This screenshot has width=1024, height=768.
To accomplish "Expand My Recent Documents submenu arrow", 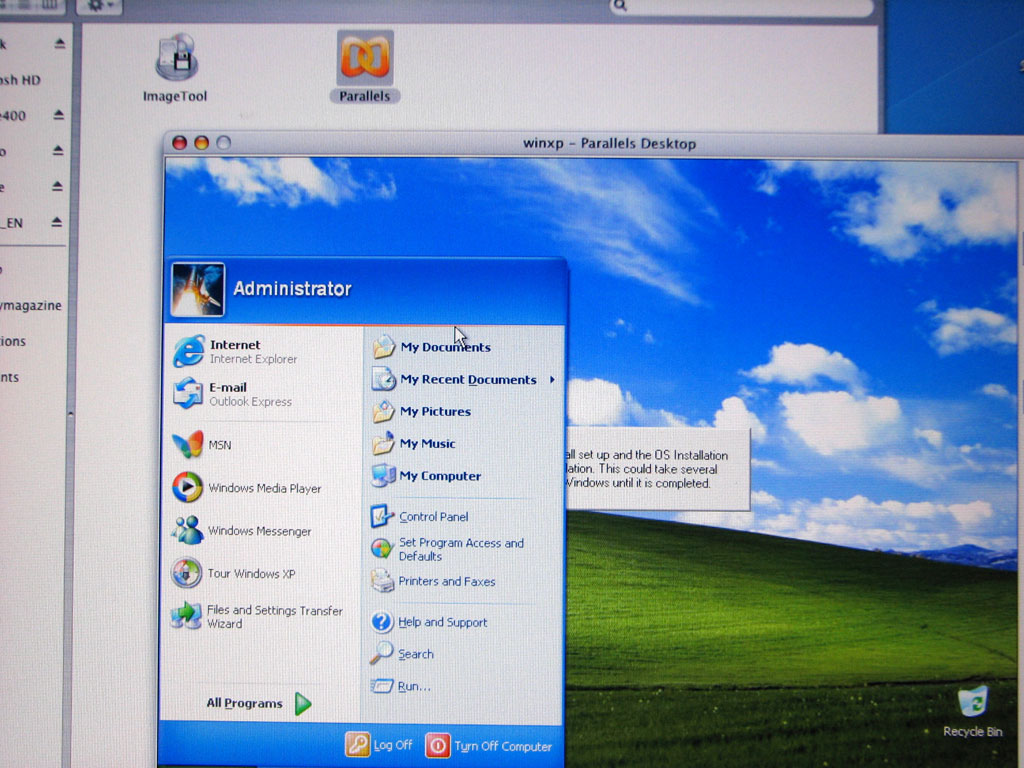I will click(552, 379).
